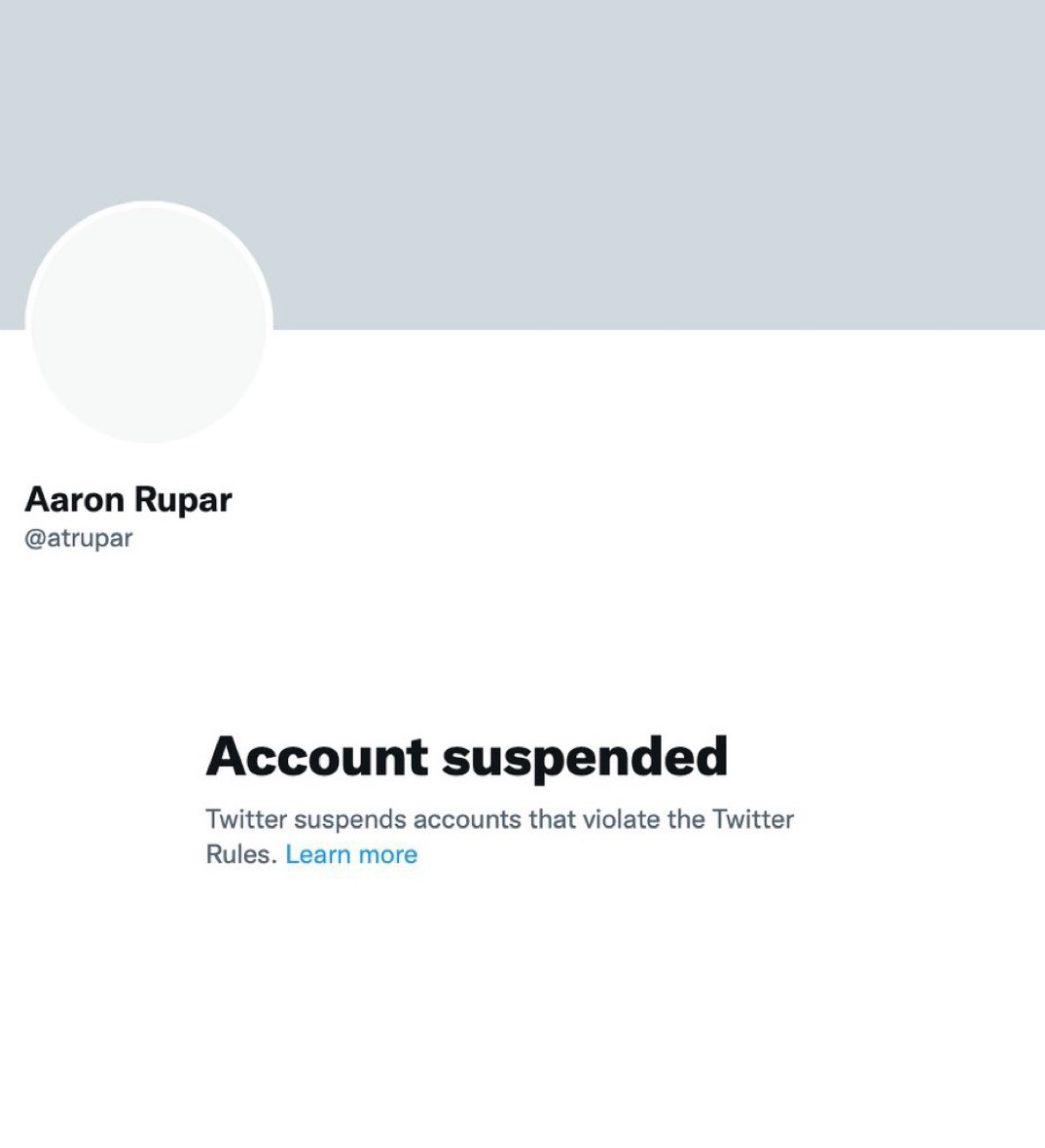Click the word suspends in the description

click(350, 820)
